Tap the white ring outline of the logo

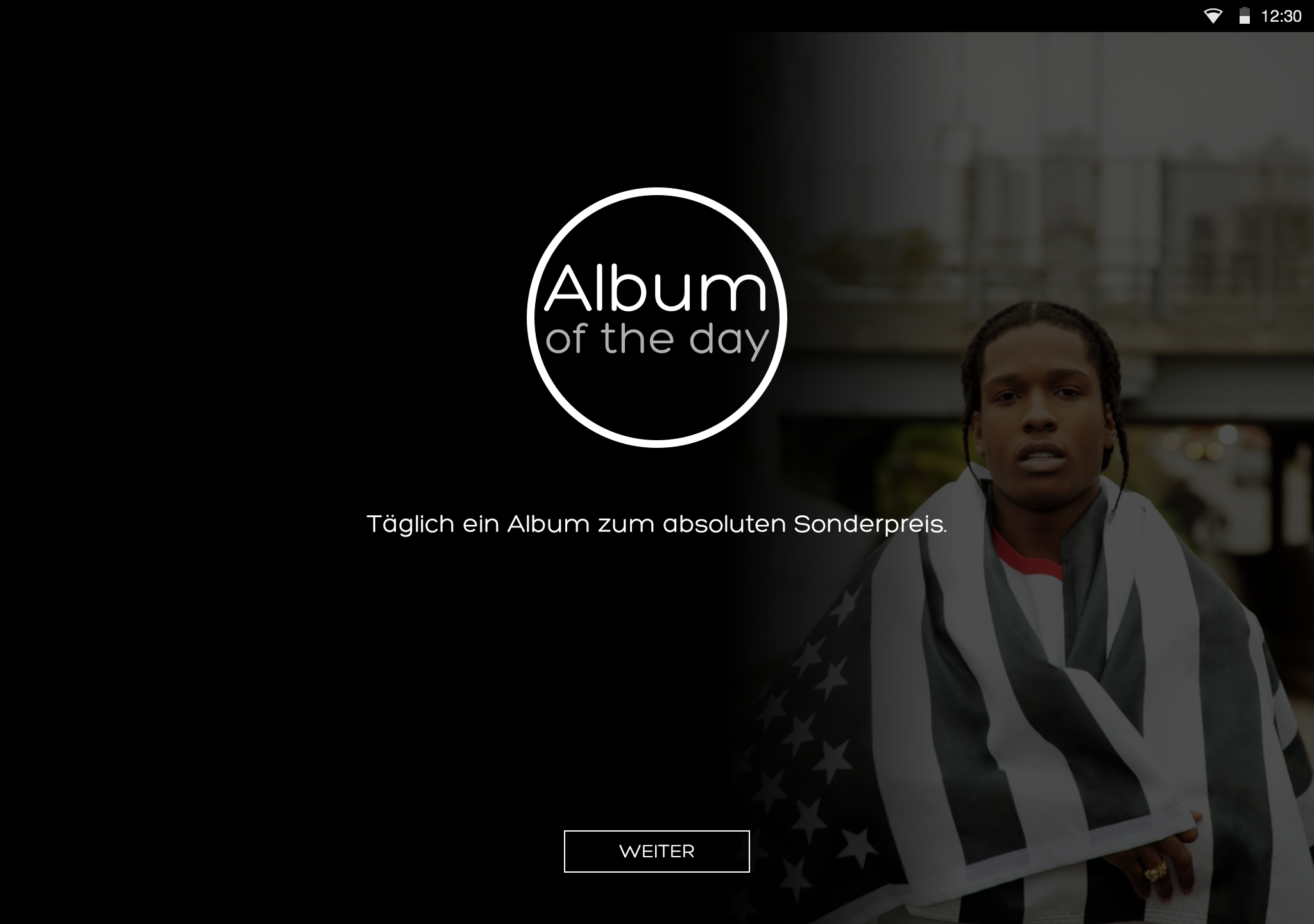click(656, 191)
